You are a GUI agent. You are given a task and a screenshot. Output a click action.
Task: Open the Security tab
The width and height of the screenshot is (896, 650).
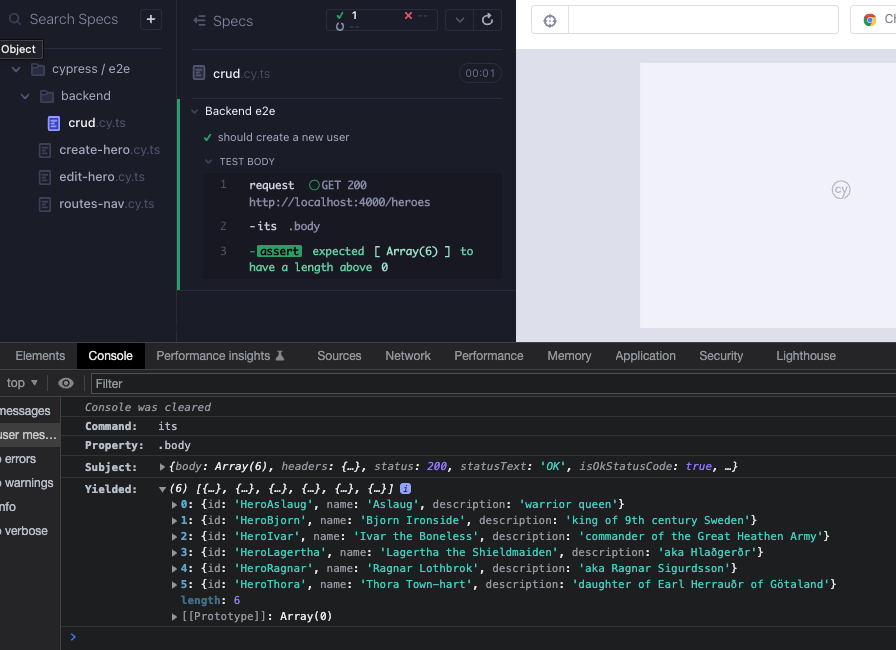click(721, 356)
